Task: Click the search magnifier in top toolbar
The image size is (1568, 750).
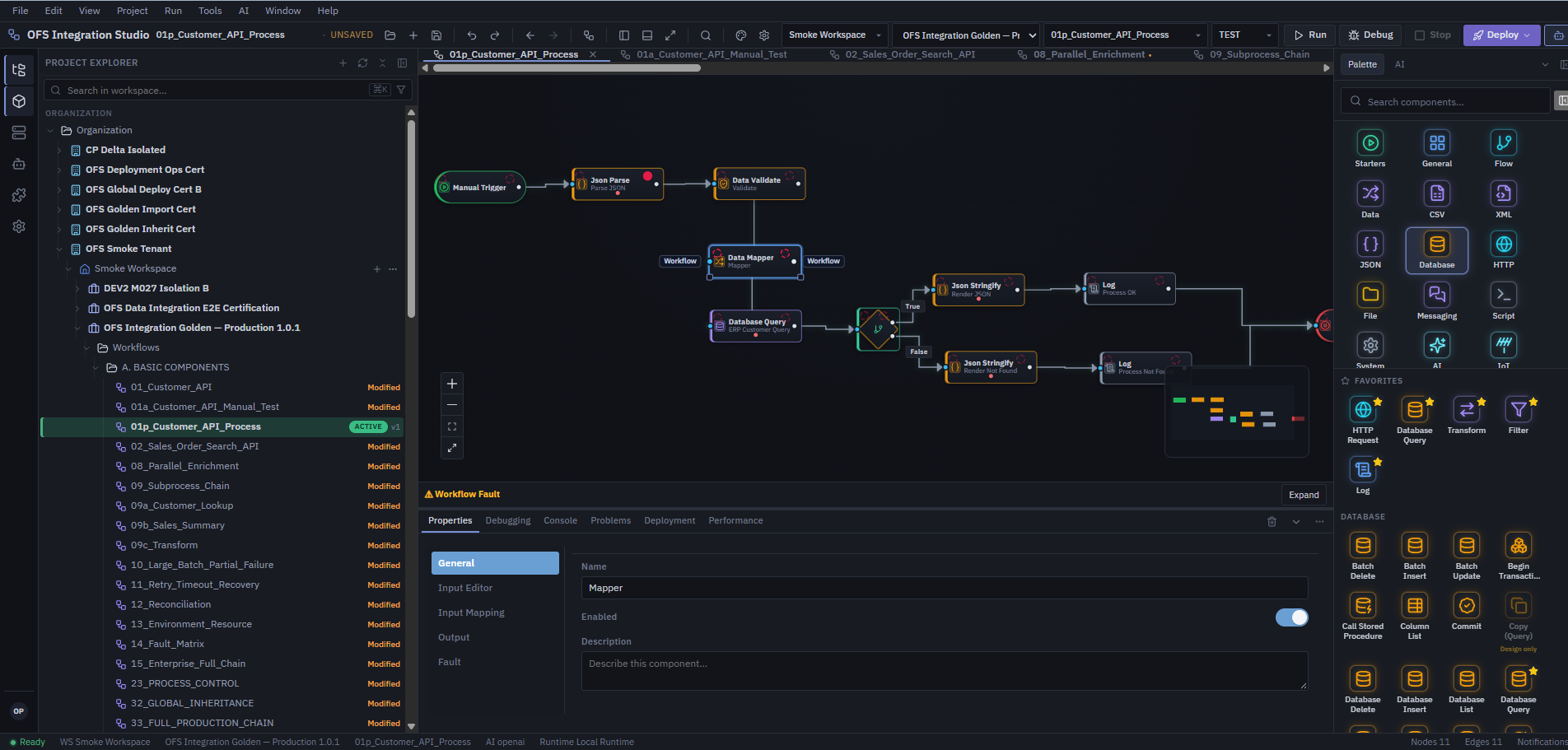Action: [x=706, y=35]
